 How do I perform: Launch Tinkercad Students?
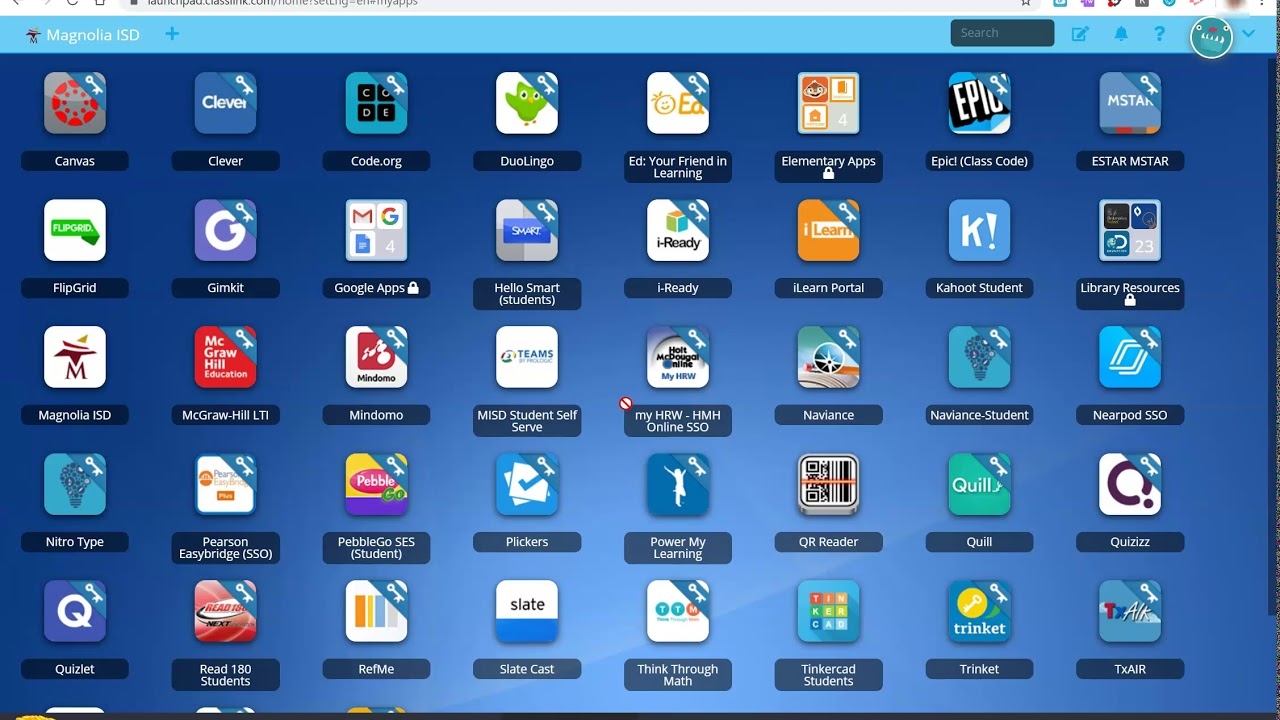[x=828, y=611]
